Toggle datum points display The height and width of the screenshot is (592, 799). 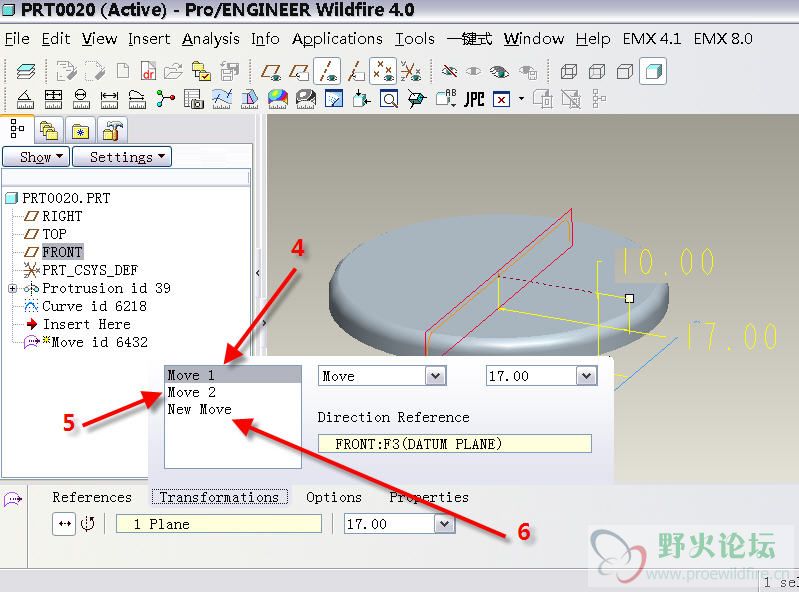pos(383,71)
